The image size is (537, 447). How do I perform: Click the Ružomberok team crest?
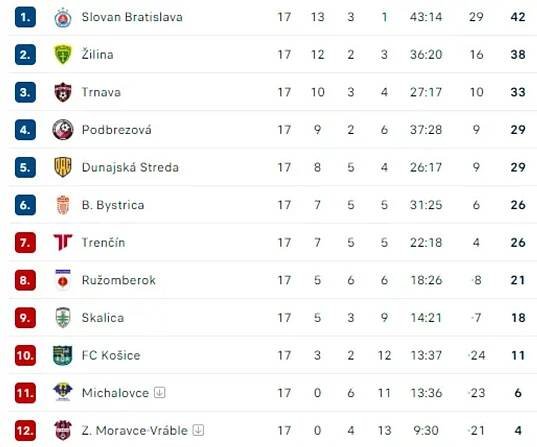63,280
